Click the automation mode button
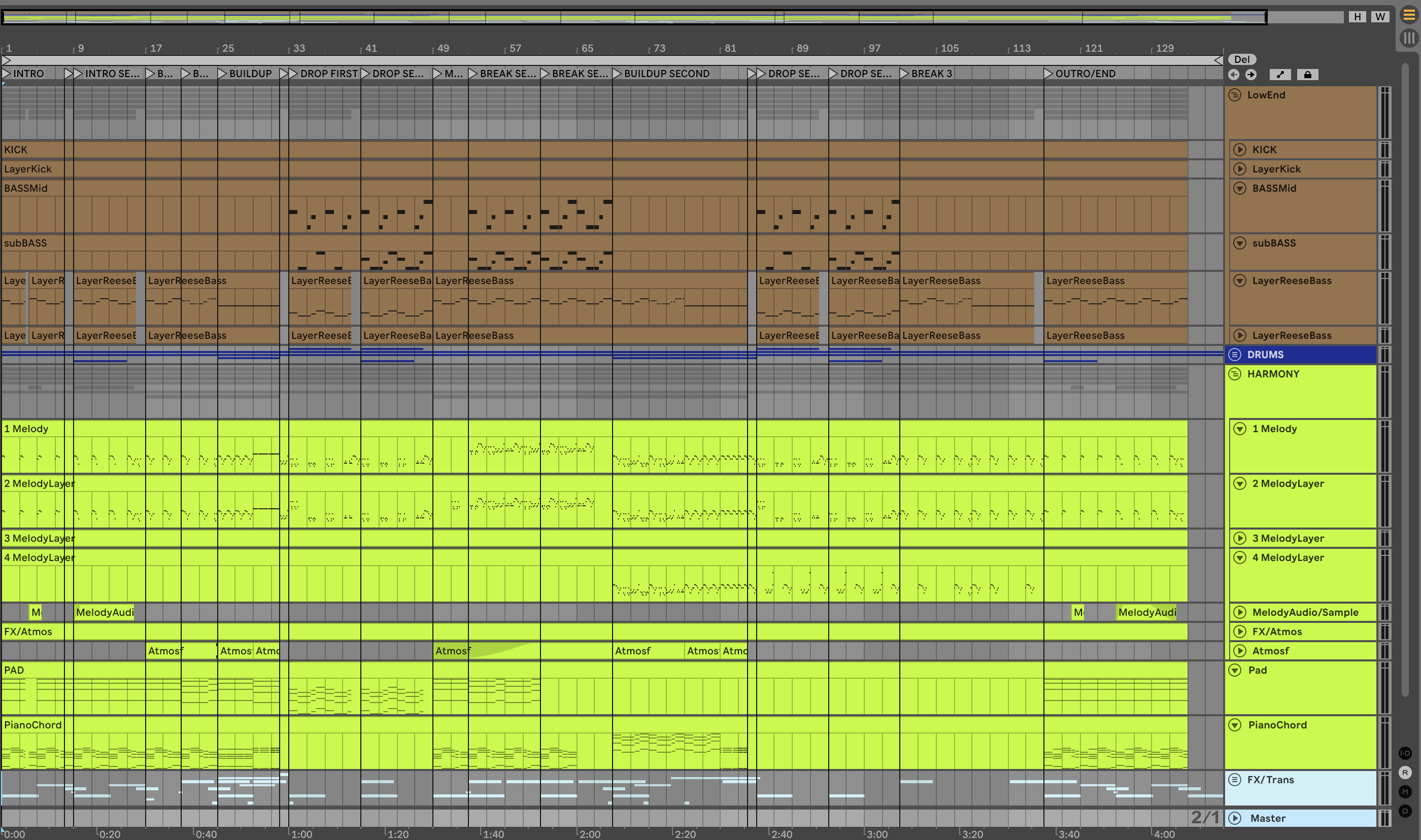Screen dimensions: 1421x840 tap(1280, 75)
